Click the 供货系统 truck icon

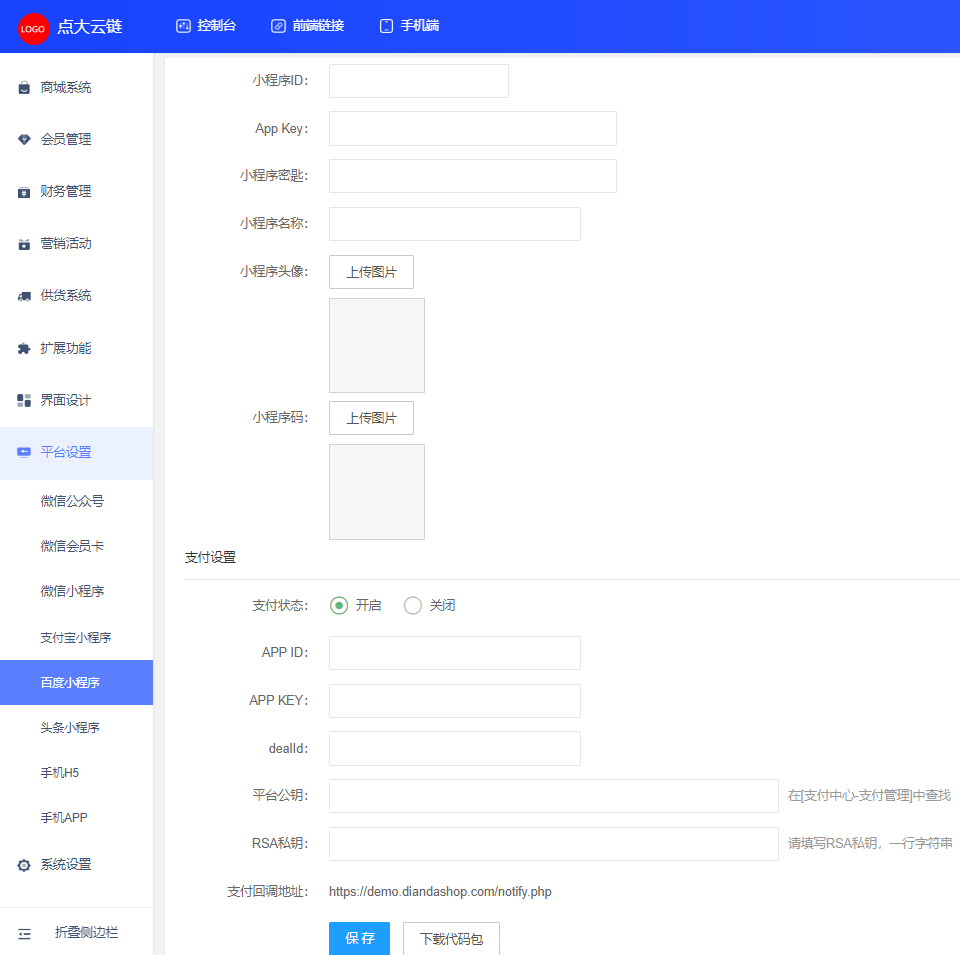click(24, 296)
